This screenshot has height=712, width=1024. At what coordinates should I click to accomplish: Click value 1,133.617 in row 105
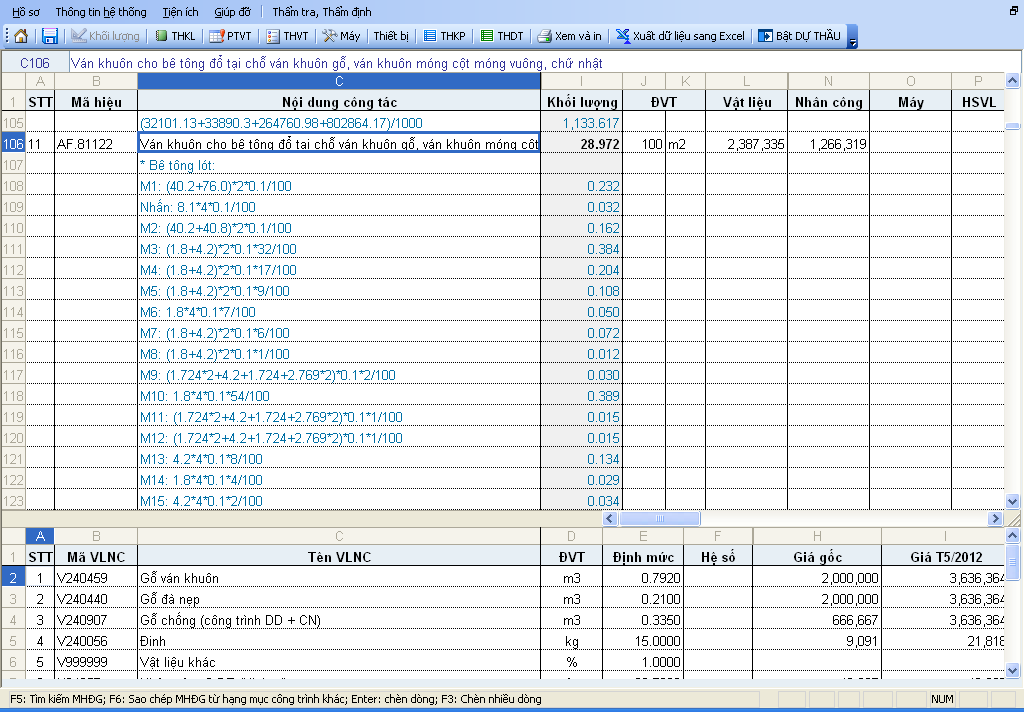(x=582, y=123)
